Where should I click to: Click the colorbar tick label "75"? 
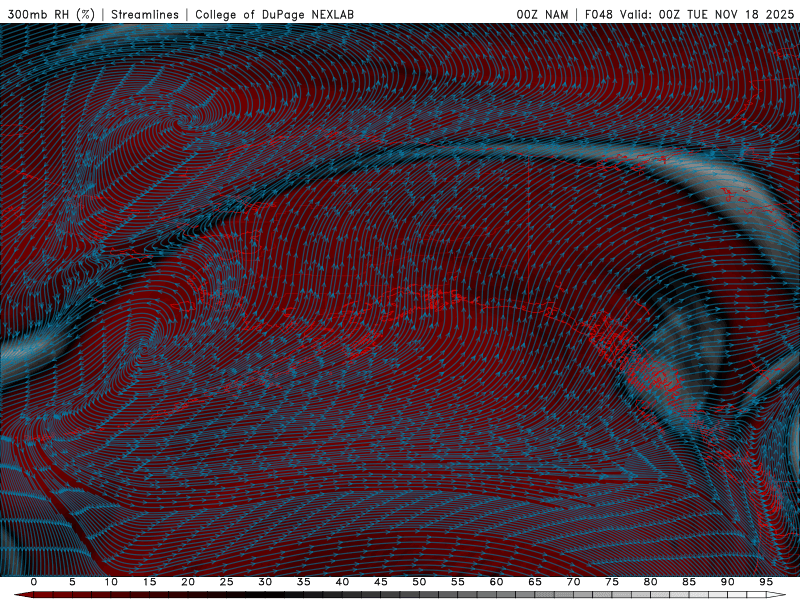[612, 582]
